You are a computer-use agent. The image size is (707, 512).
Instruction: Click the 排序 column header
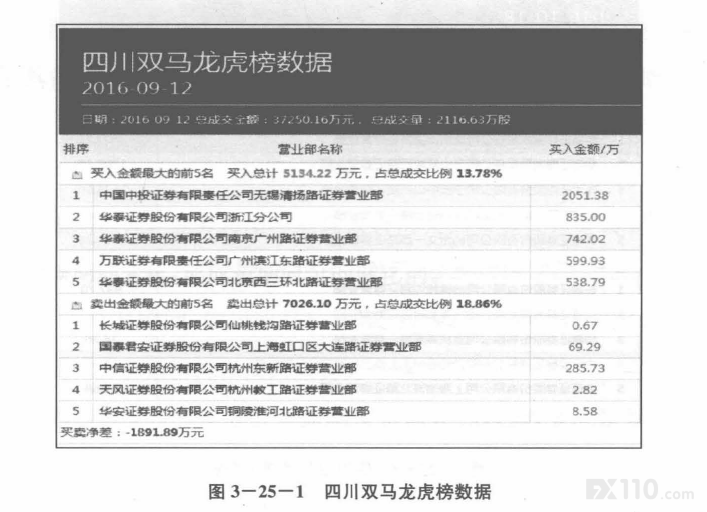(x=76, y=149)
